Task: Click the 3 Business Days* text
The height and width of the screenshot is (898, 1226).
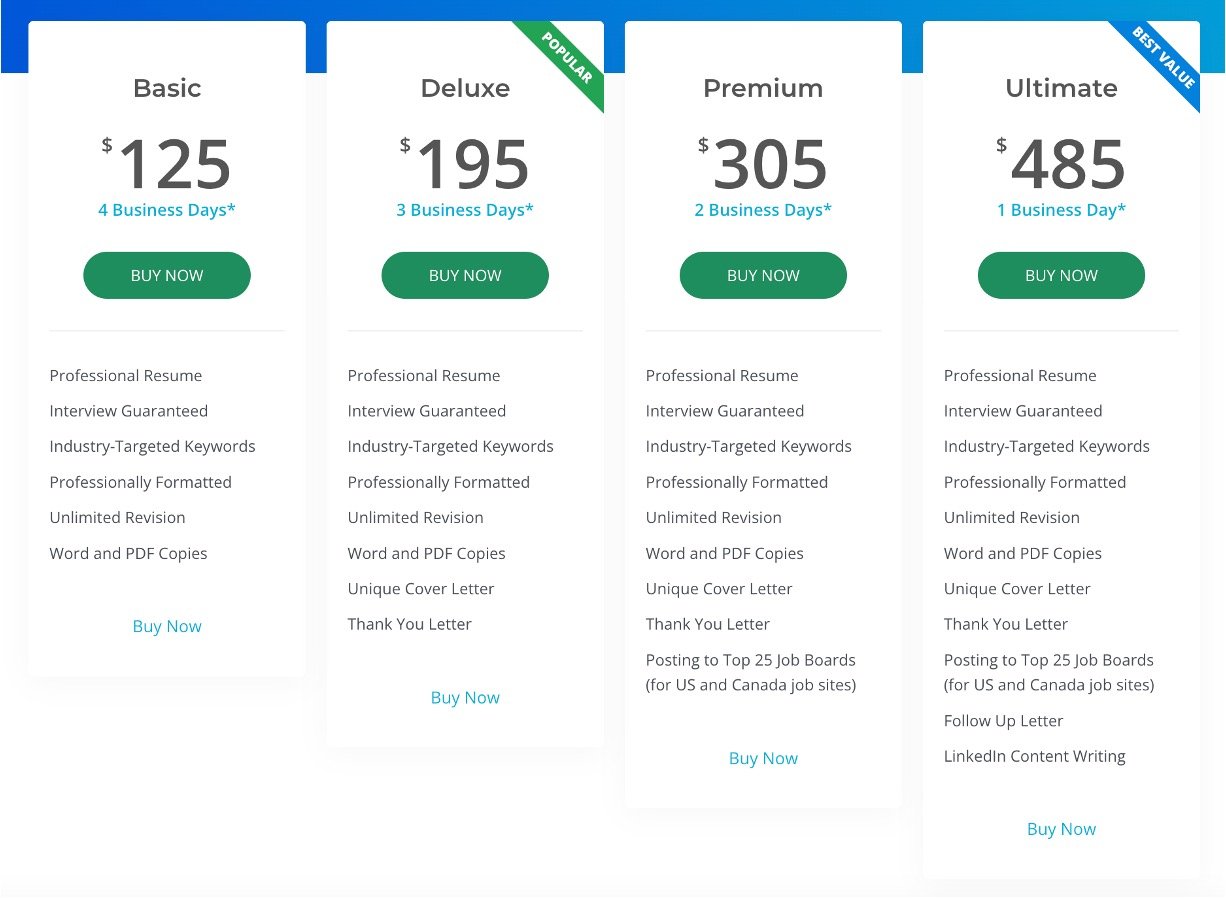Action: 465,210
